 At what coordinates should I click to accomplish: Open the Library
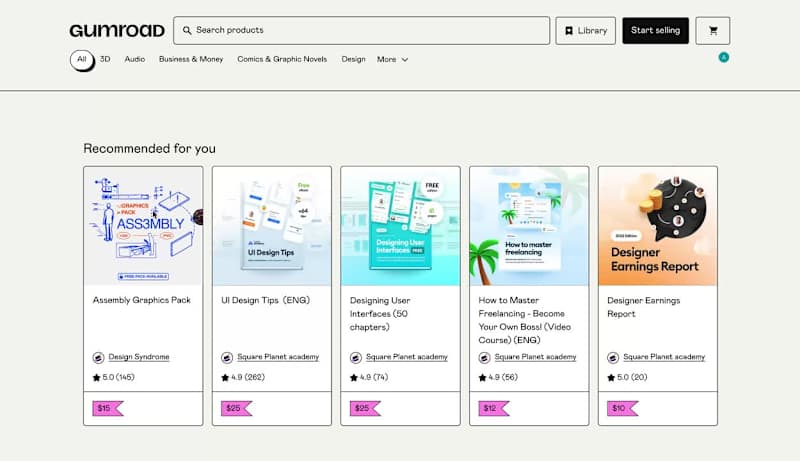click(x=585, y=31)
